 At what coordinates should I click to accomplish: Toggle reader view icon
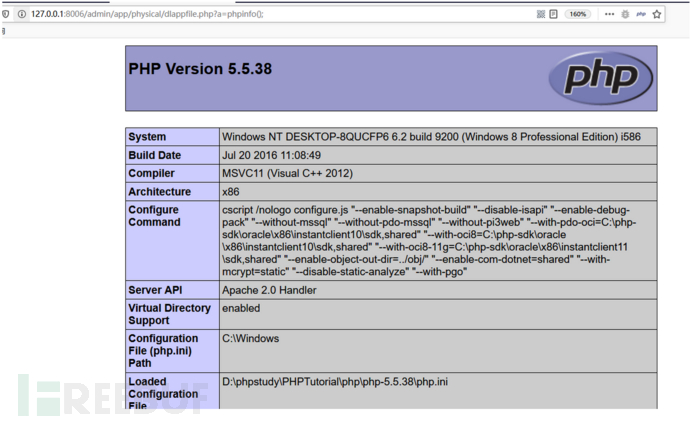(554, 14)
